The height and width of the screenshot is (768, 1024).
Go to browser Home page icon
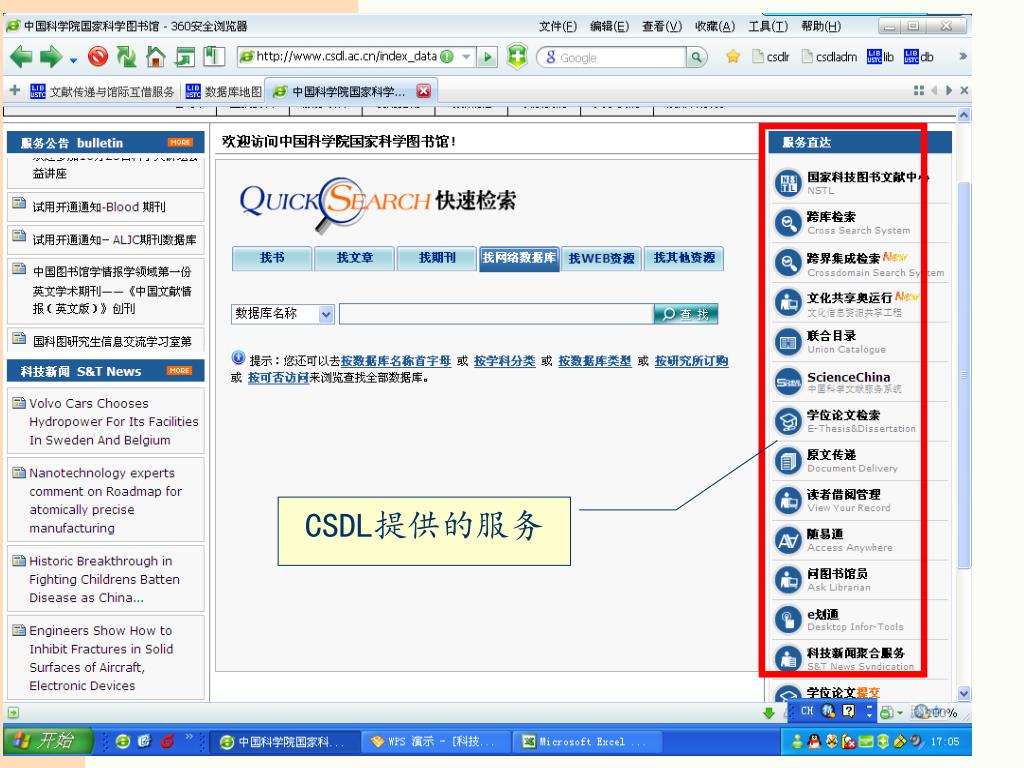[155, 57]
